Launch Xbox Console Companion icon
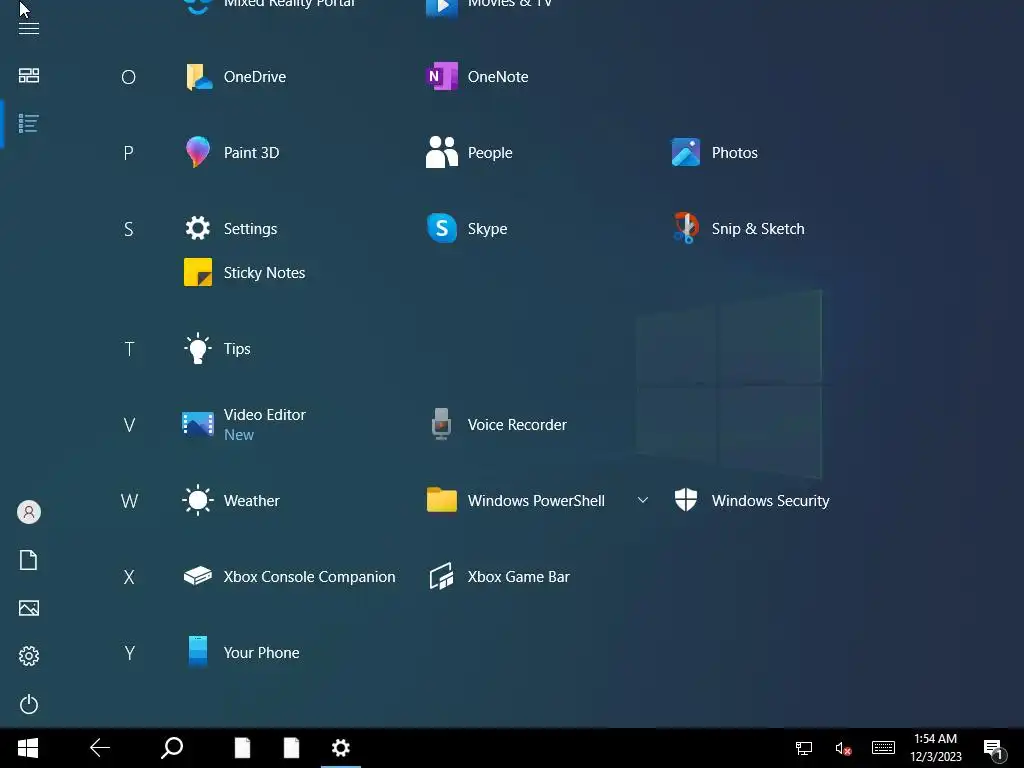 198,577
